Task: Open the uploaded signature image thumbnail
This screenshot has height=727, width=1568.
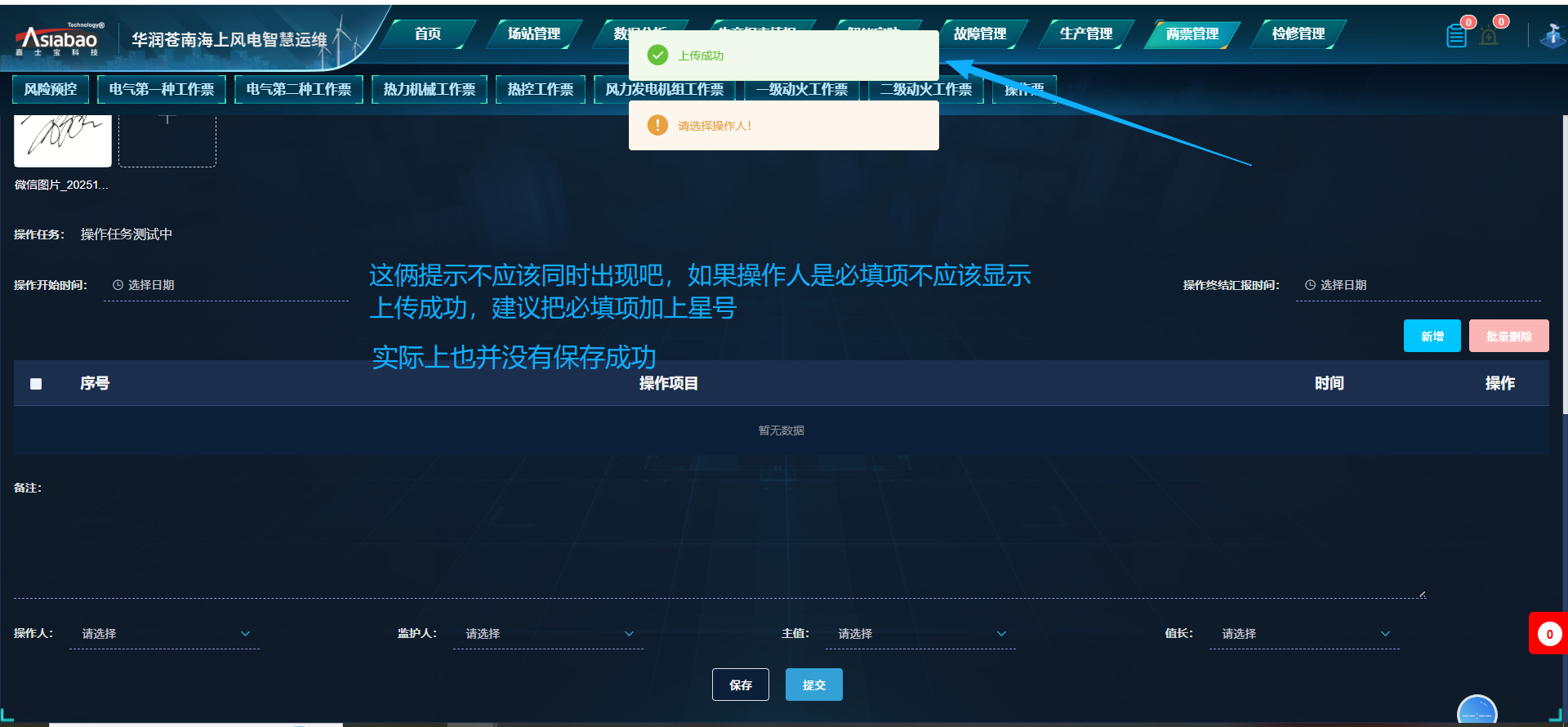Action: point(63,140)
